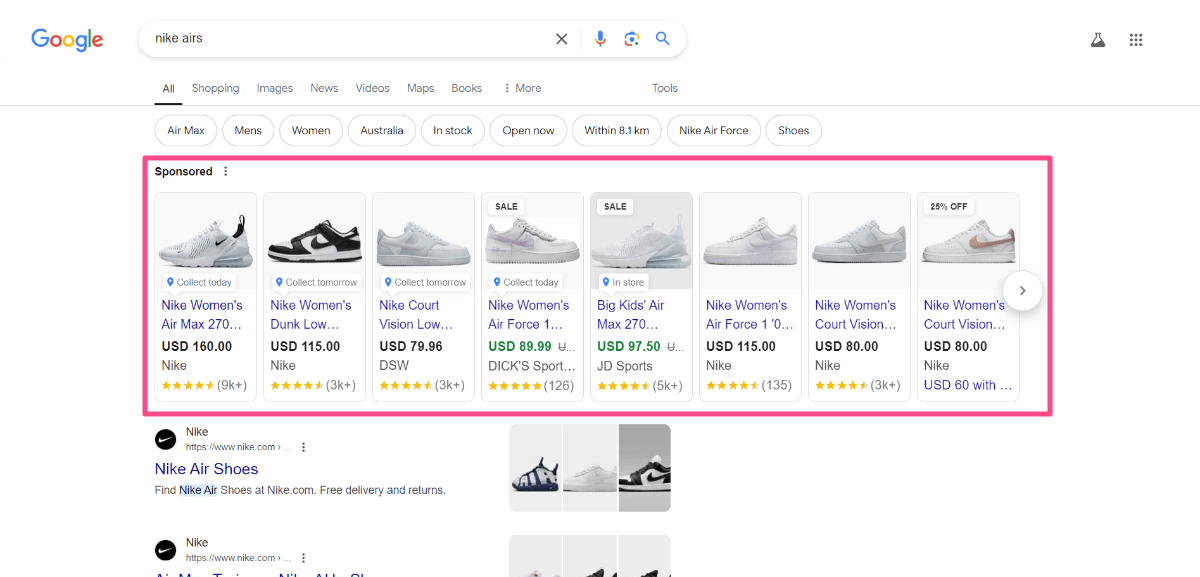
Task: Enable the Within 8.1 km filter chip
Action: [617, 130]
